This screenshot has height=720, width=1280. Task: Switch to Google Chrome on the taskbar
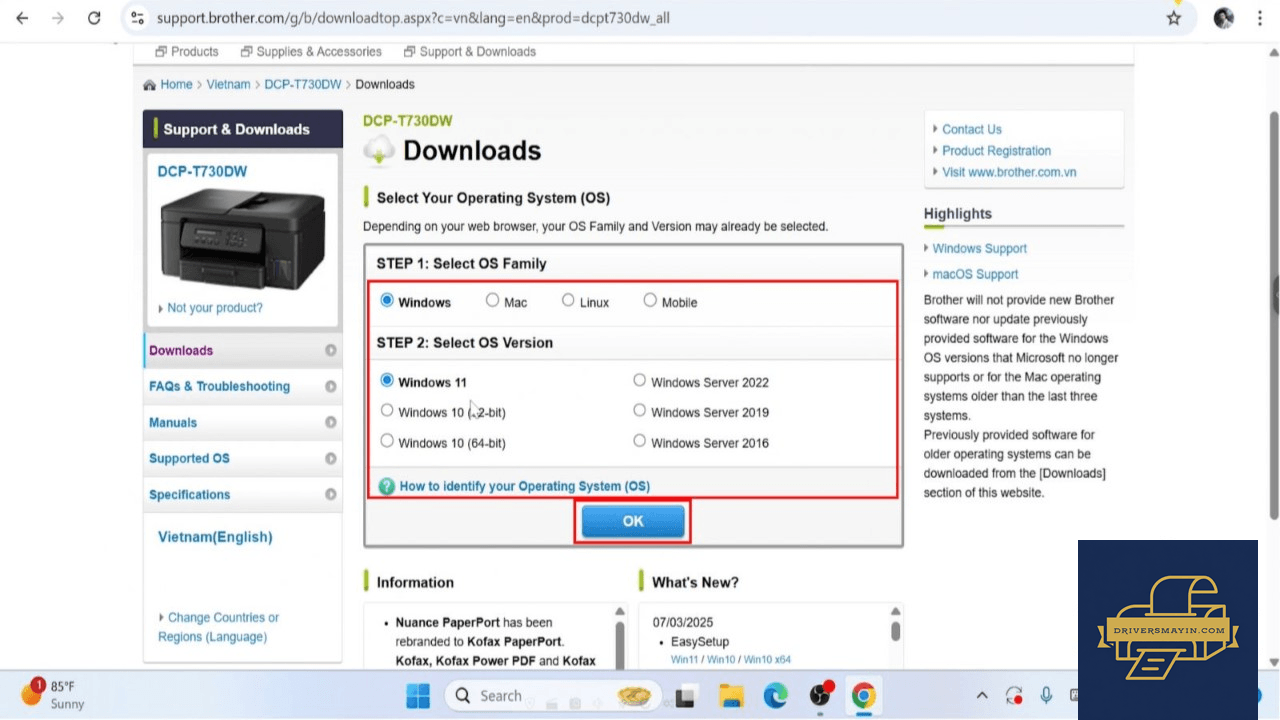tap(863, 695)
